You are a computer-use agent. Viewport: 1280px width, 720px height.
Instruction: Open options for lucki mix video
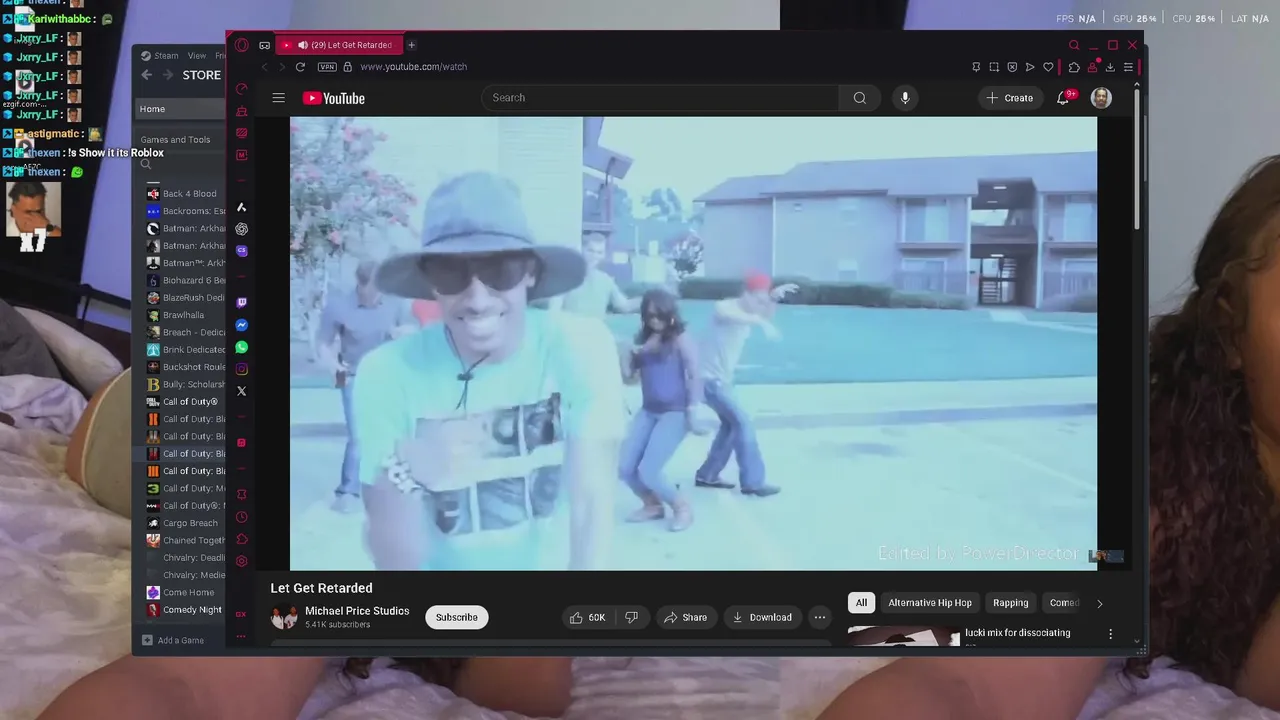[1110, 634]
